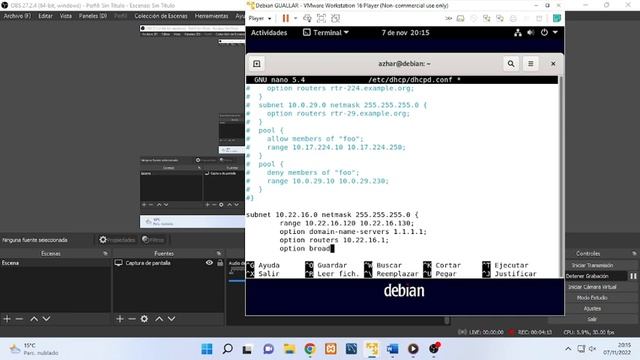
Task: Click the terminal vertical scrollbar
Action: [560, 176]
